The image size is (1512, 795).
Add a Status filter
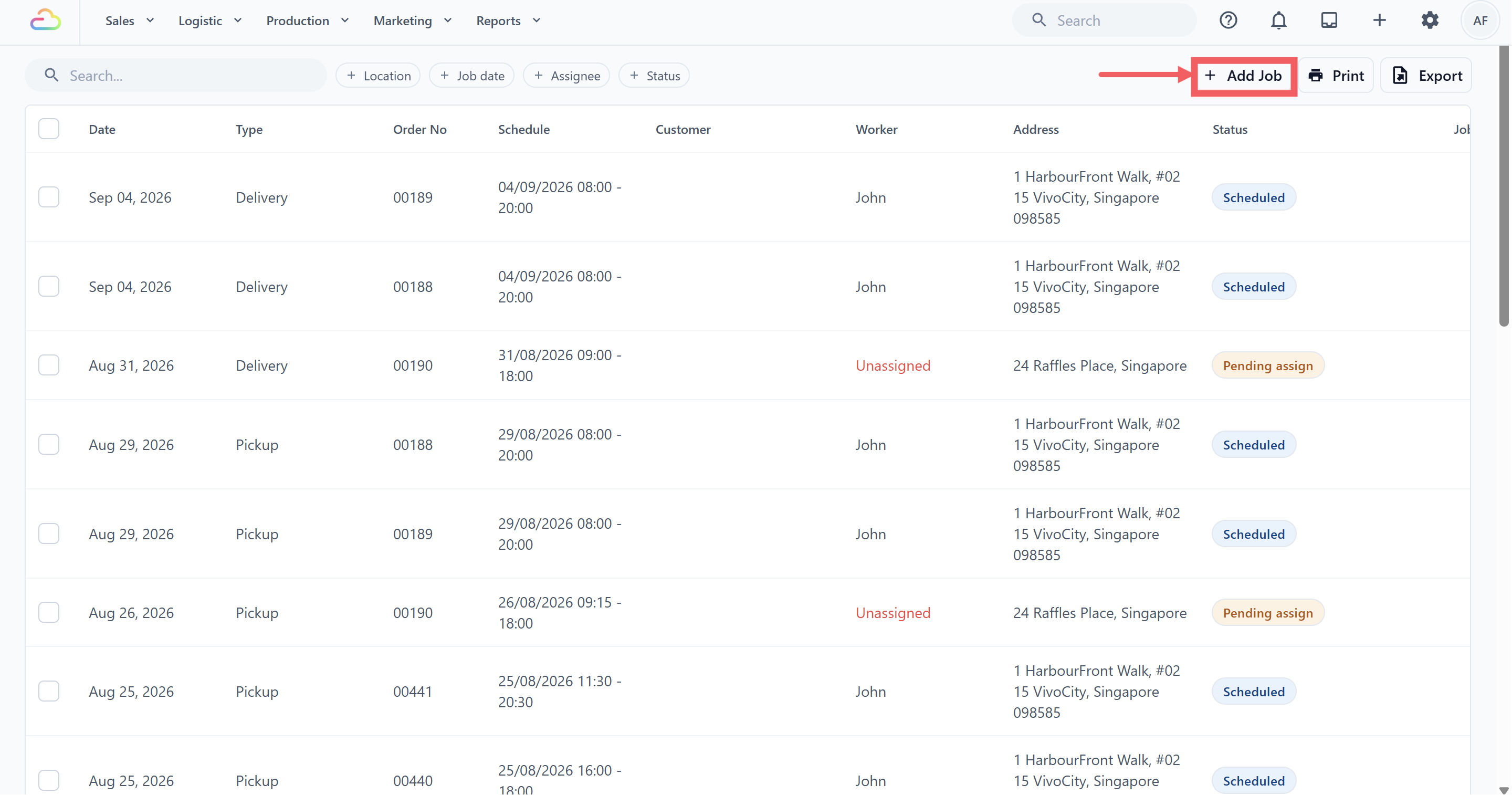tap(654, 75)
